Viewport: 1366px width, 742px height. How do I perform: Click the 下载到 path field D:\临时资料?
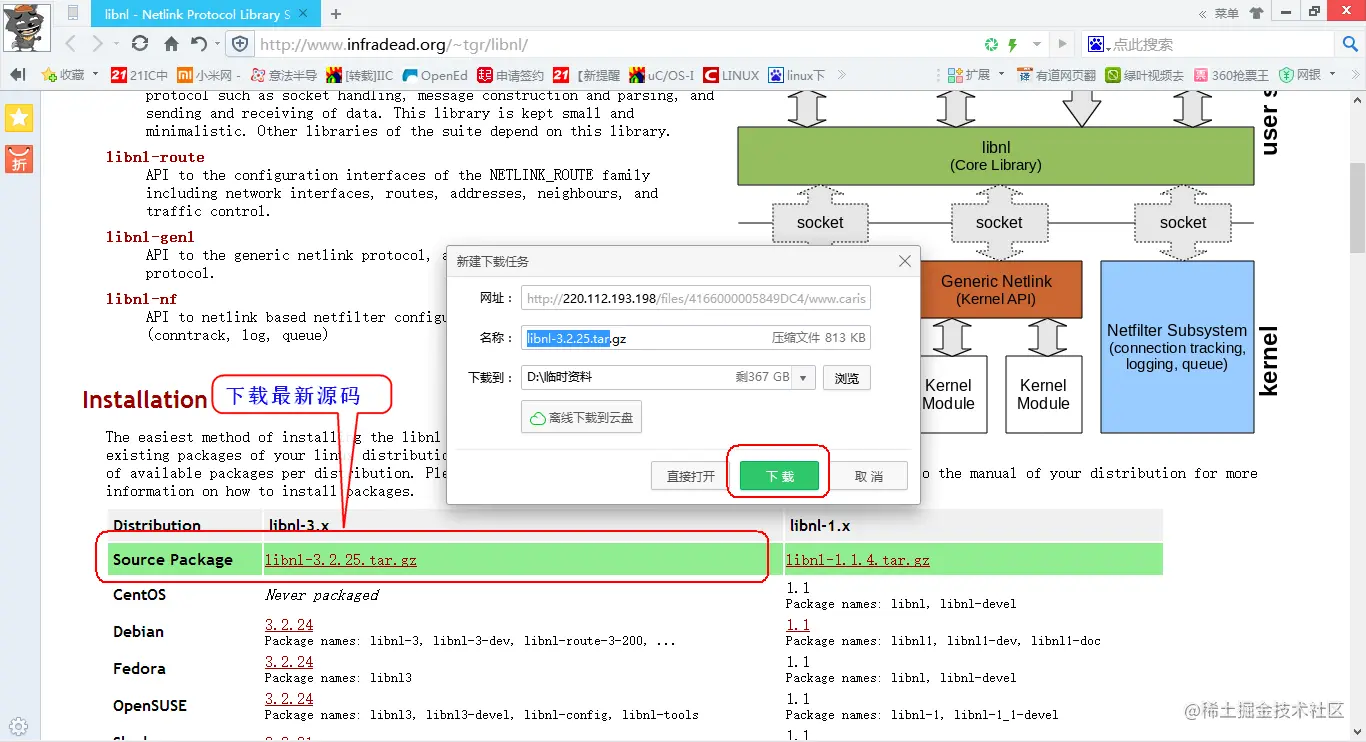[657, 378]
